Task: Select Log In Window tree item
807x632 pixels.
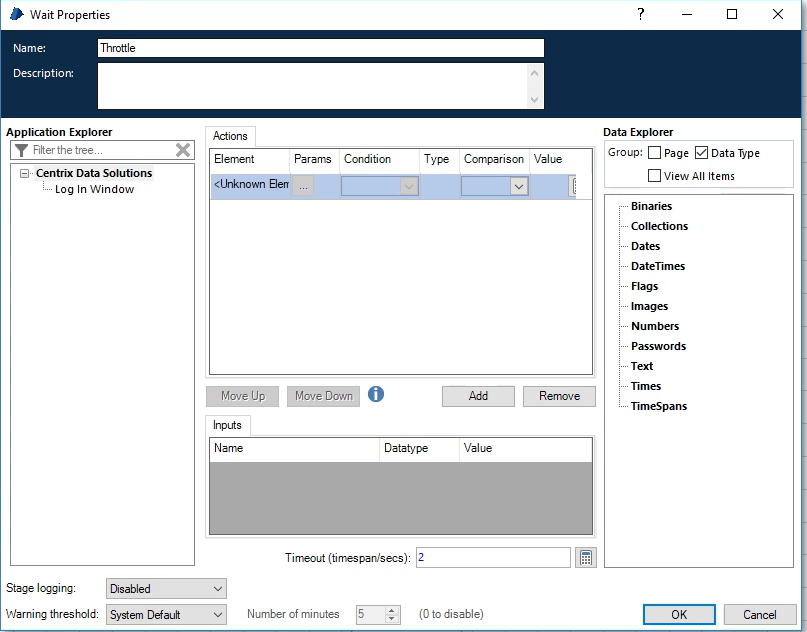Action: (94, 189)
